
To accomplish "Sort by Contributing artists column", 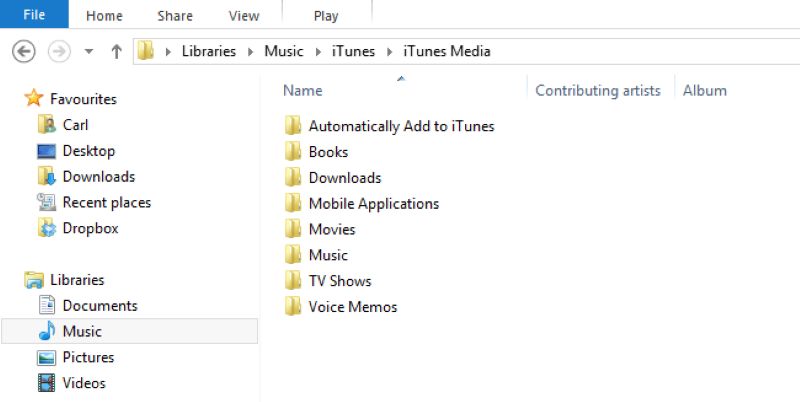I will tap(597, 90).
